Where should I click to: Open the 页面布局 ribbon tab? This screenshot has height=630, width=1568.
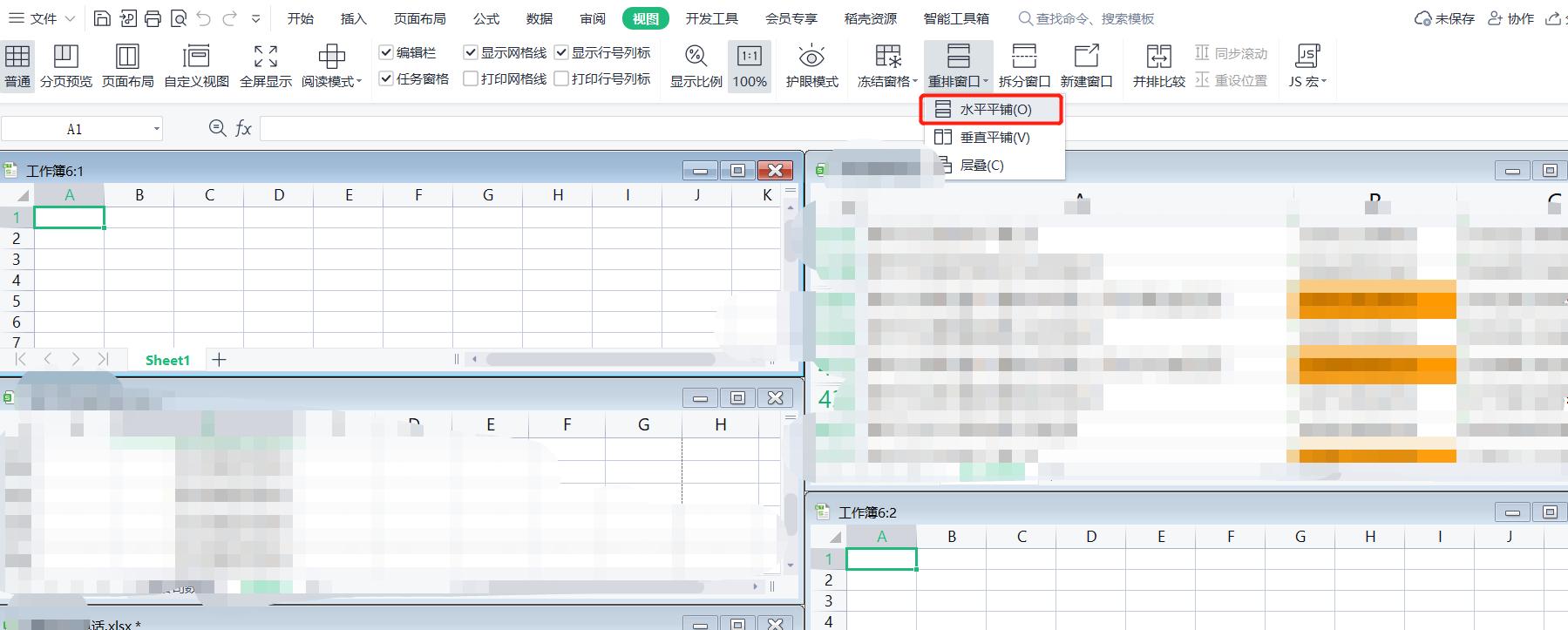coord(419,18)
